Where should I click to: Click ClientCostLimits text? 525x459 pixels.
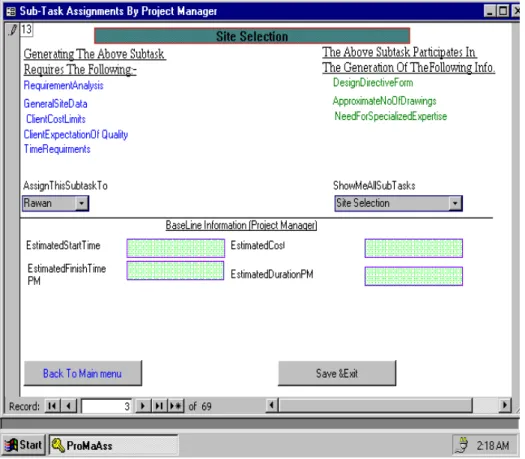click(56, 120)
